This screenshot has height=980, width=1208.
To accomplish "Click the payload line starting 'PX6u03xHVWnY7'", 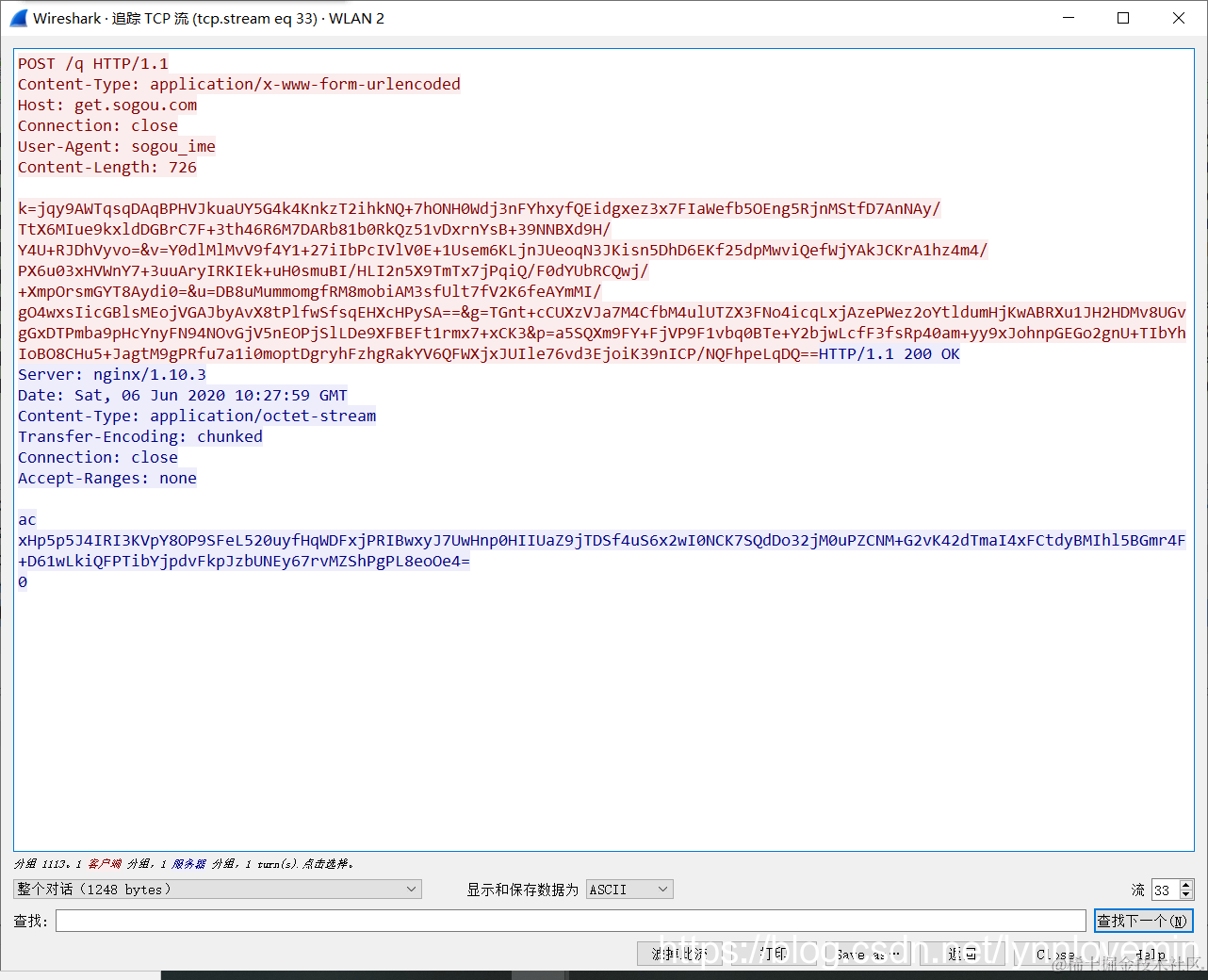I will point(334,271).
